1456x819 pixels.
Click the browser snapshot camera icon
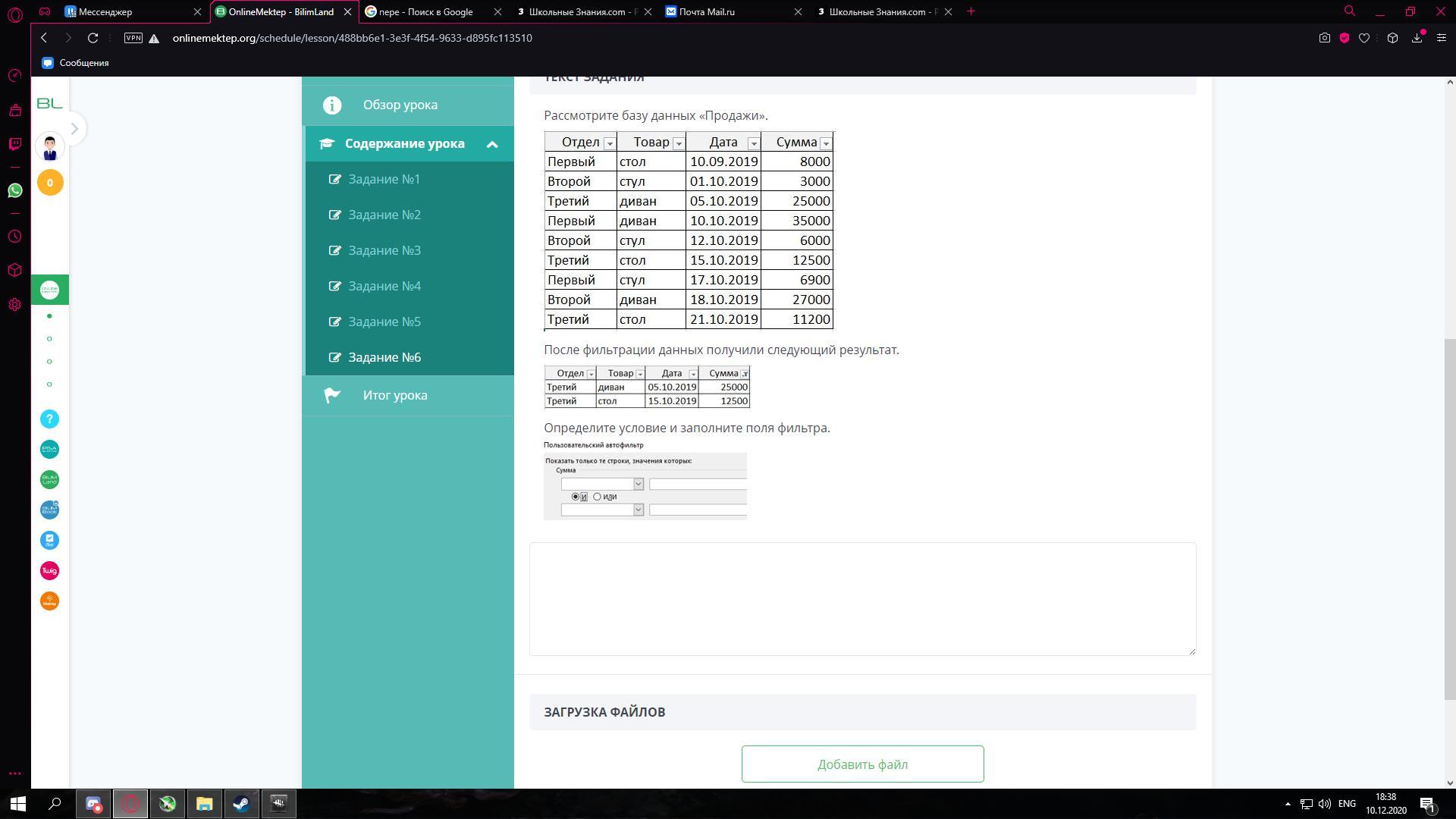pyautogui.click(x=1324, y=38)
